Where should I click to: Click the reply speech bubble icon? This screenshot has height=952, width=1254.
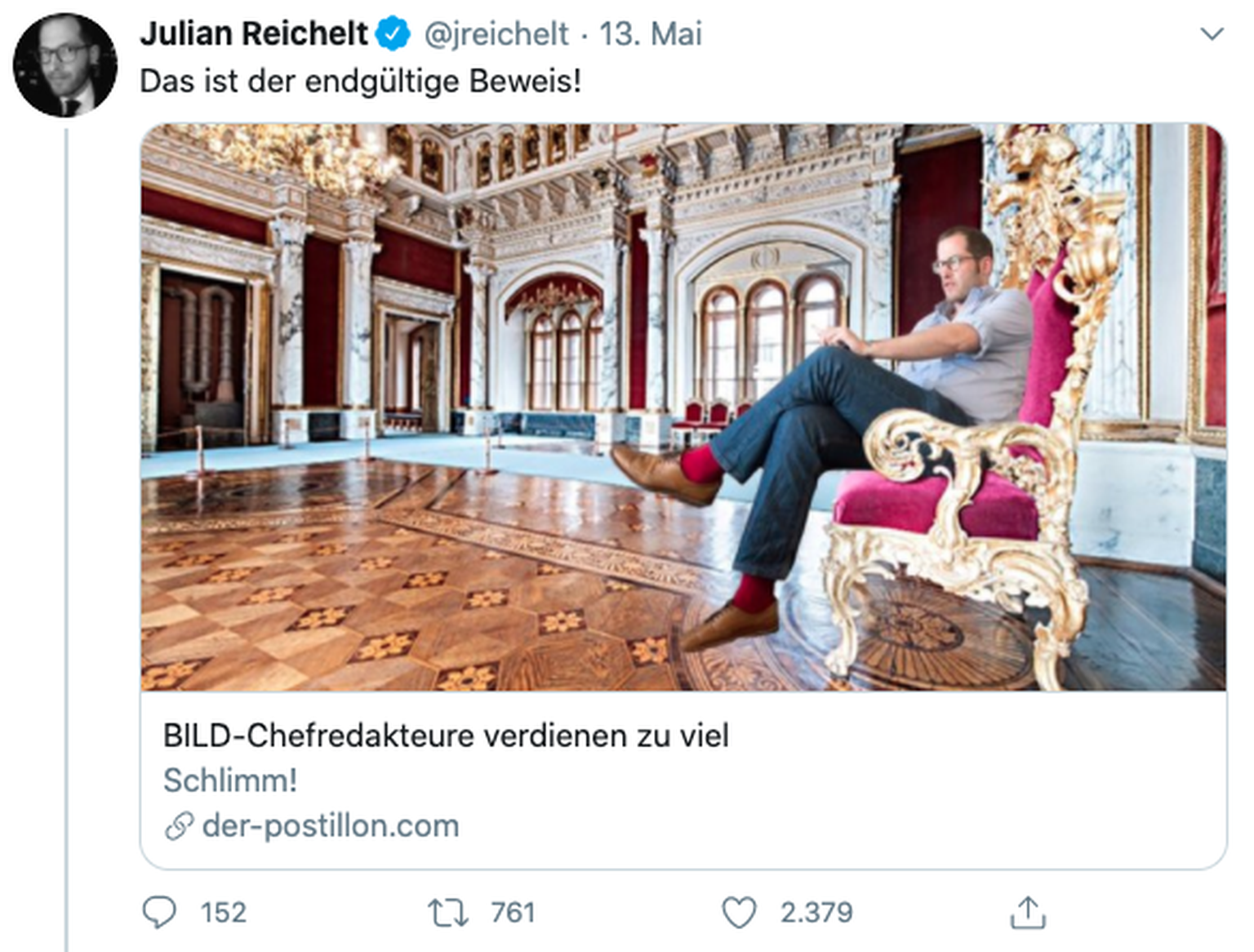coord(159,912)
